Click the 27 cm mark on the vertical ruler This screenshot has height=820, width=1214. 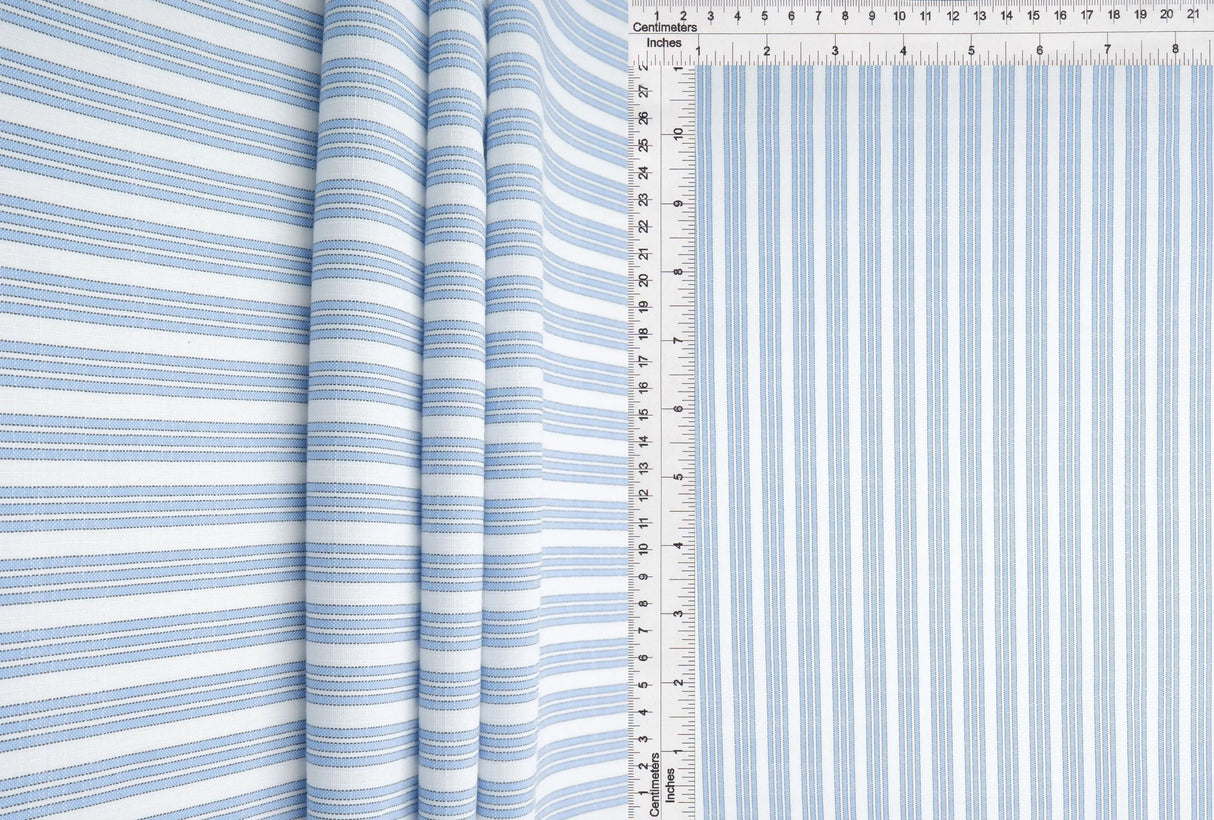pos(644,91)
